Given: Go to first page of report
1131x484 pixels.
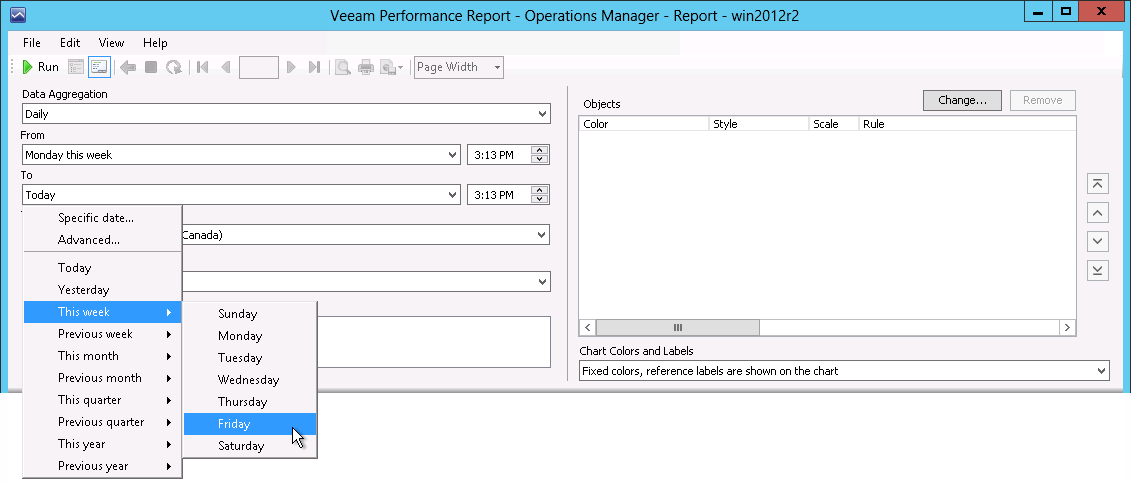Looking at the screenshot, I should point(203,67).
